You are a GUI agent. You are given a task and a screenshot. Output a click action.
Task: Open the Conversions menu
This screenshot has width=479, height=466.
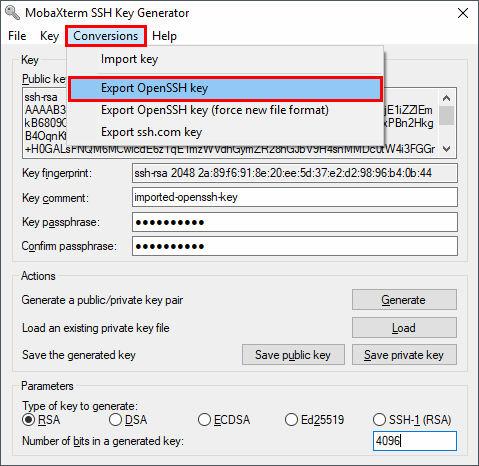106,36
